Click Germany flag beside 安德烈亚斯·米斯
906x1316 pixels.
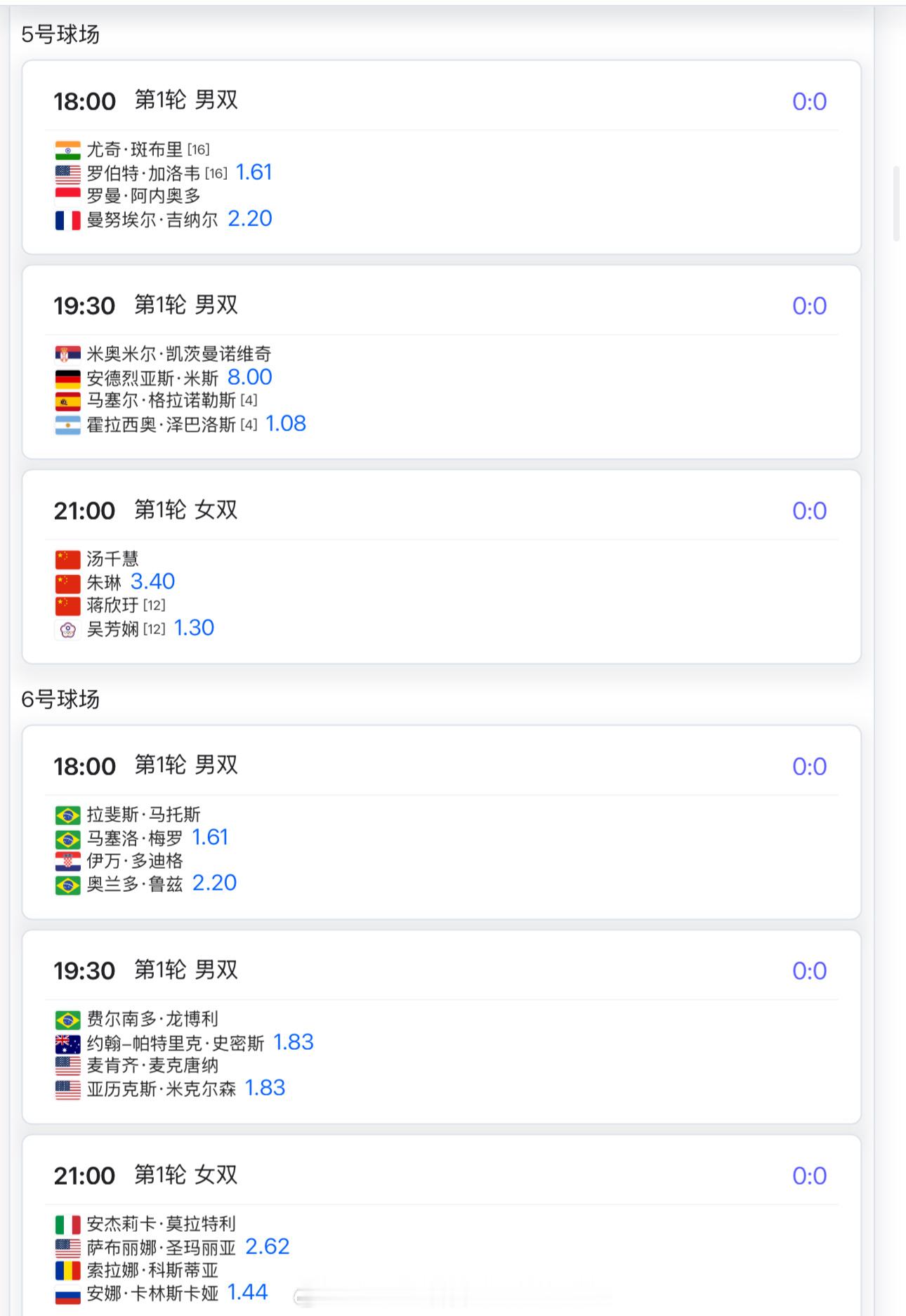(x=67, y=379)
